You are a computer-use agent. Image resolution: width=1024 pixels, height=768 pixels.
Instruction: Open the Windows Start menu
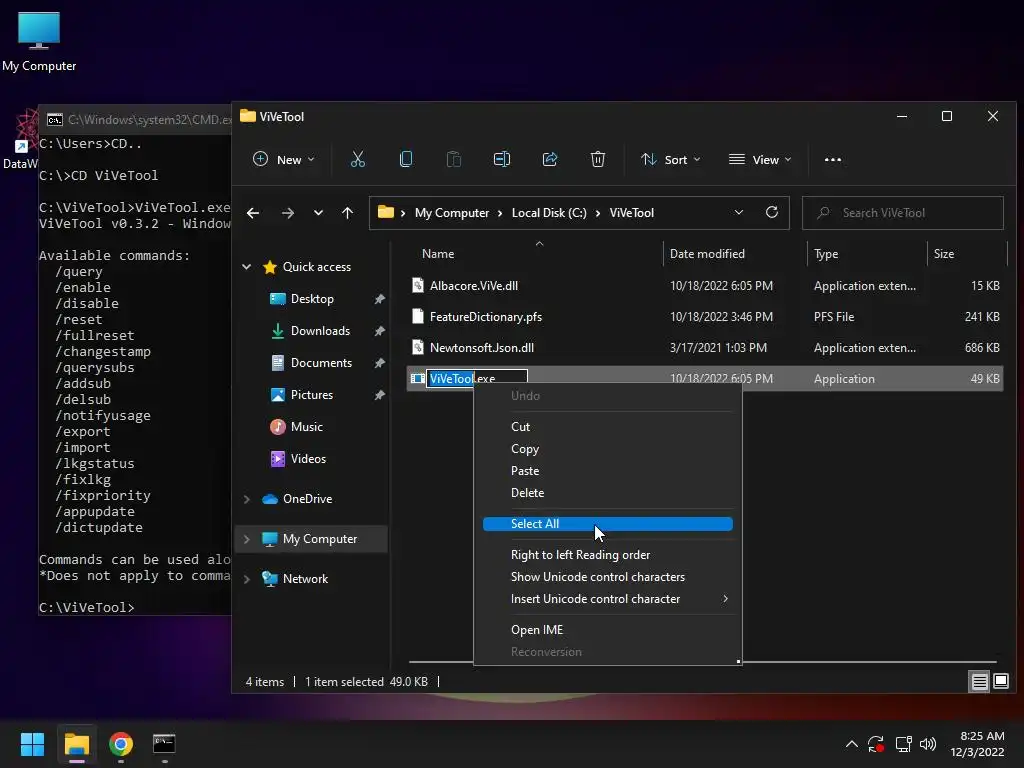pyautogui.click(x=32, y=744)
